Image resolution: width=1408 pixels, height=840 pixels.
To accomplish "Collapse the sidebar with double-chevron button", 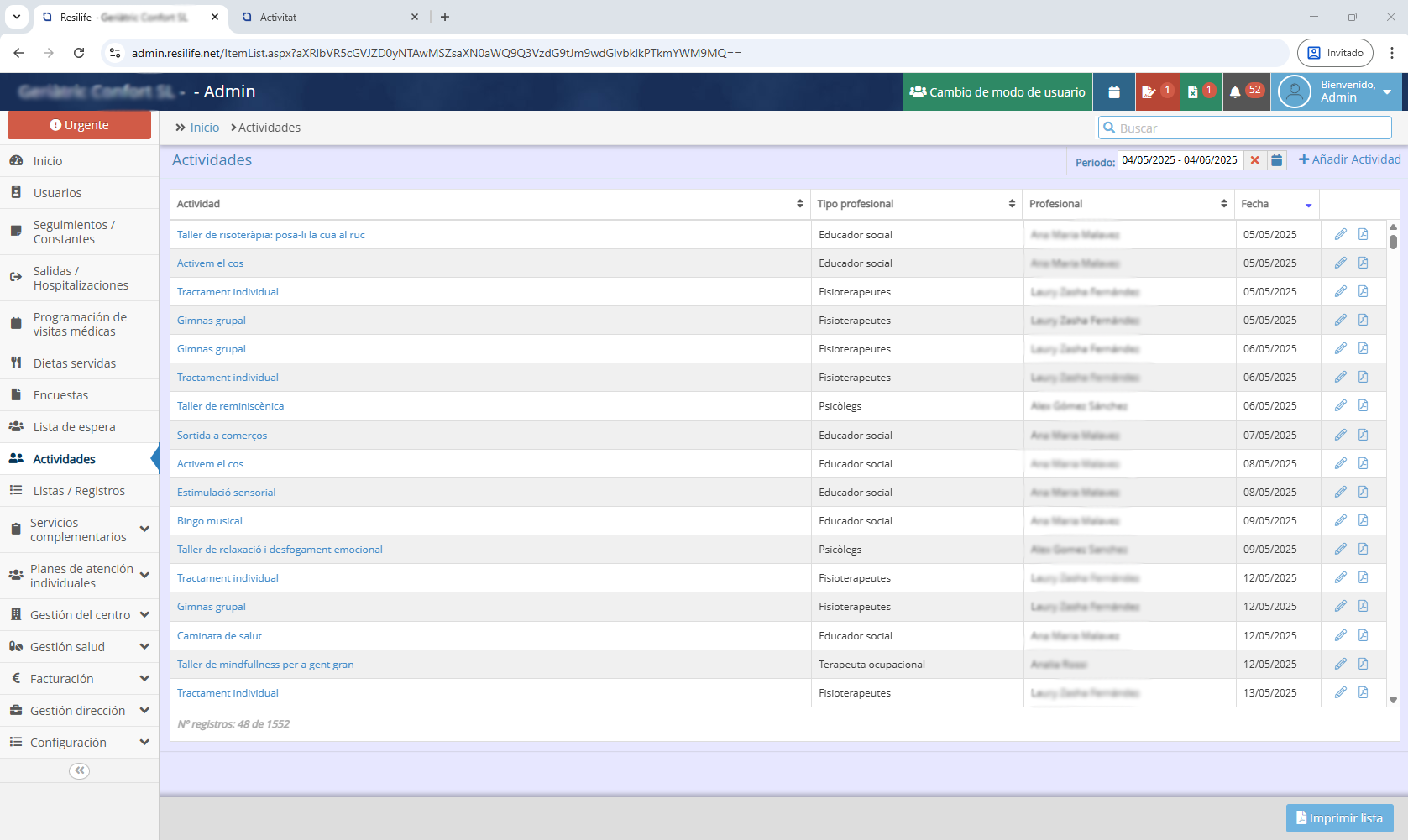I will (x=80, y=770).
